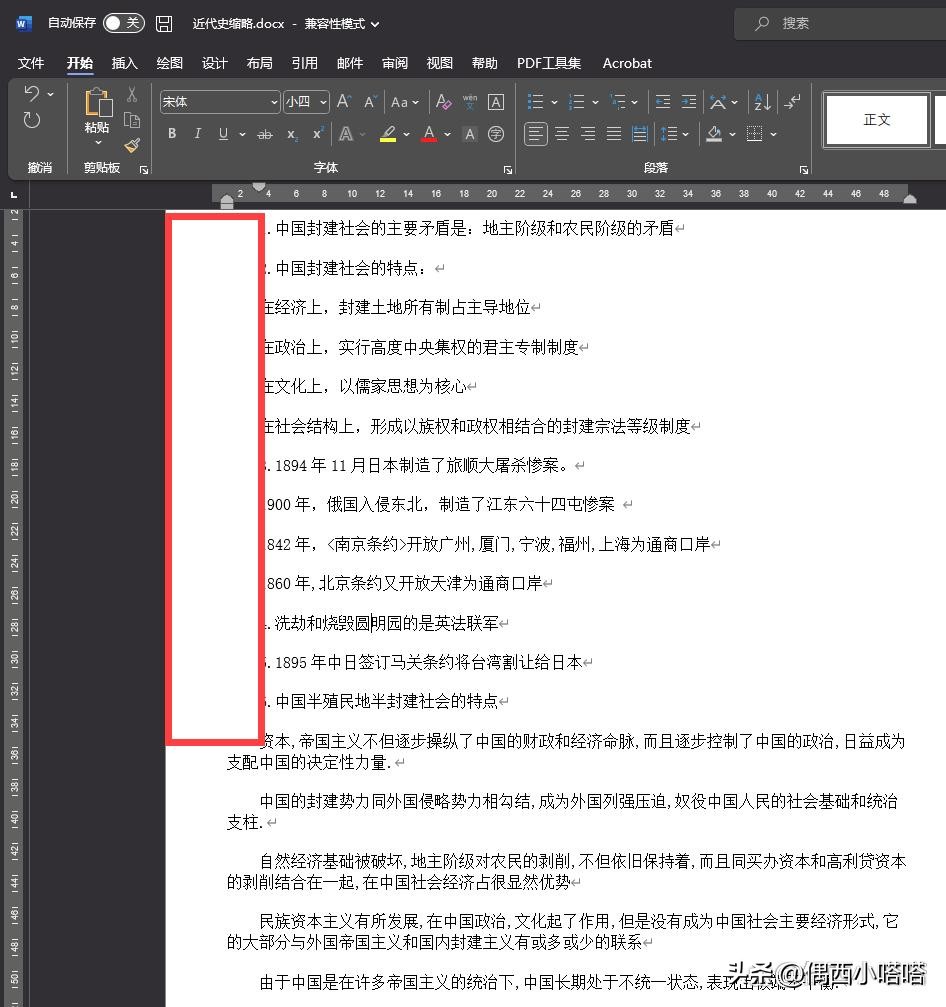Switch to the 插入 tab

coord(125,63)
